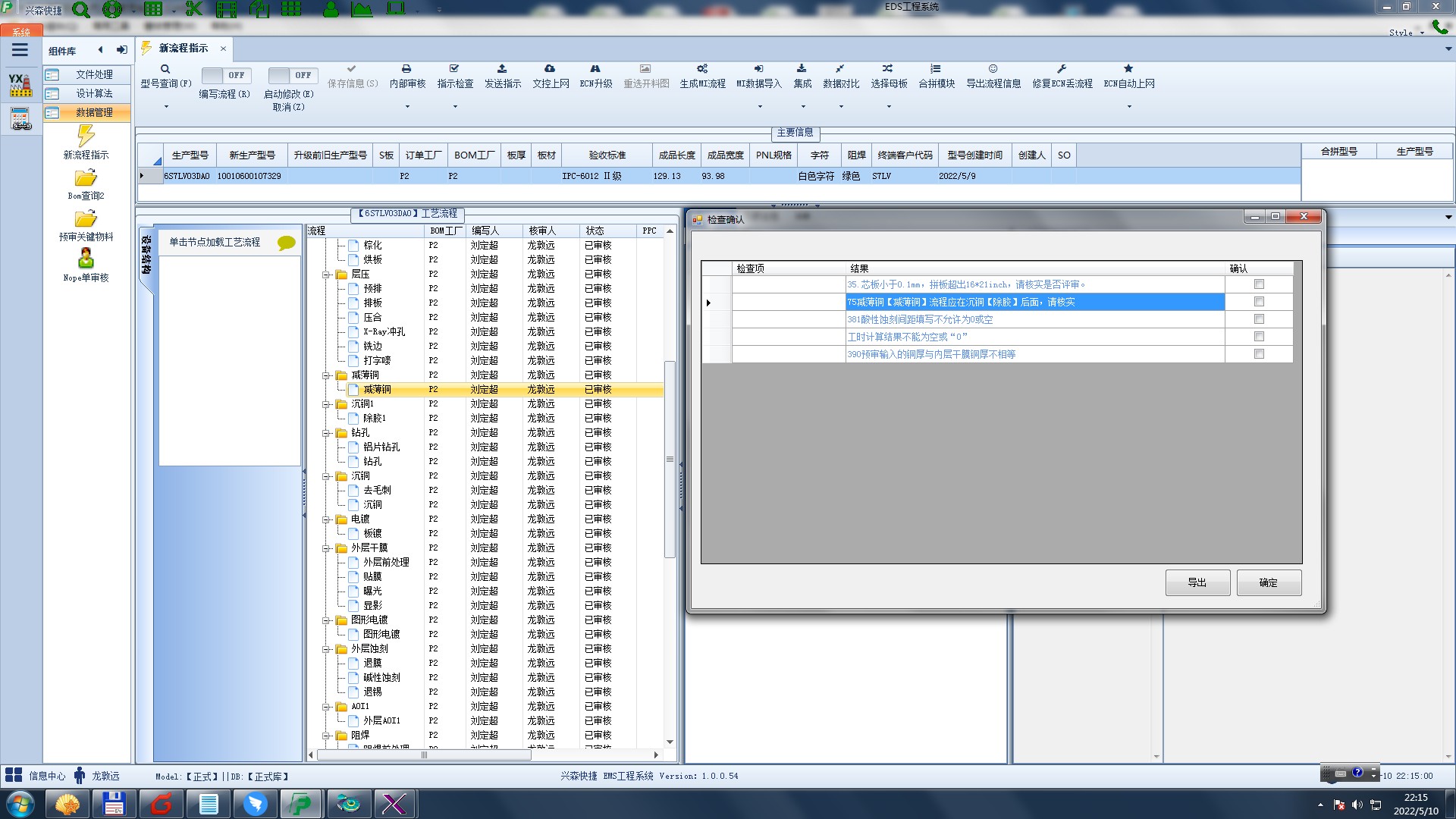Open 内部审核 print icon
The height and width of the screenshot is (819, 1456).
pyautogui.click(x=406, y=69)
